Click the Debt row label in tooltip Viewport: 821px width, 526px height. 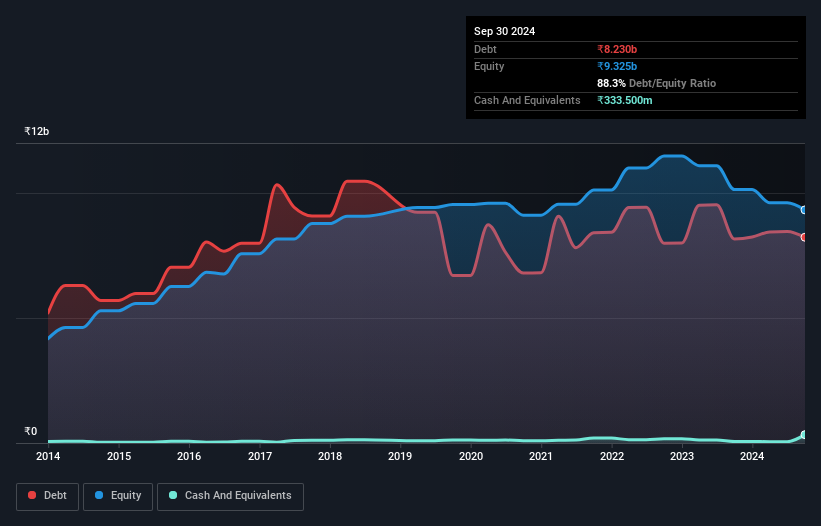[x=485, y=49]
